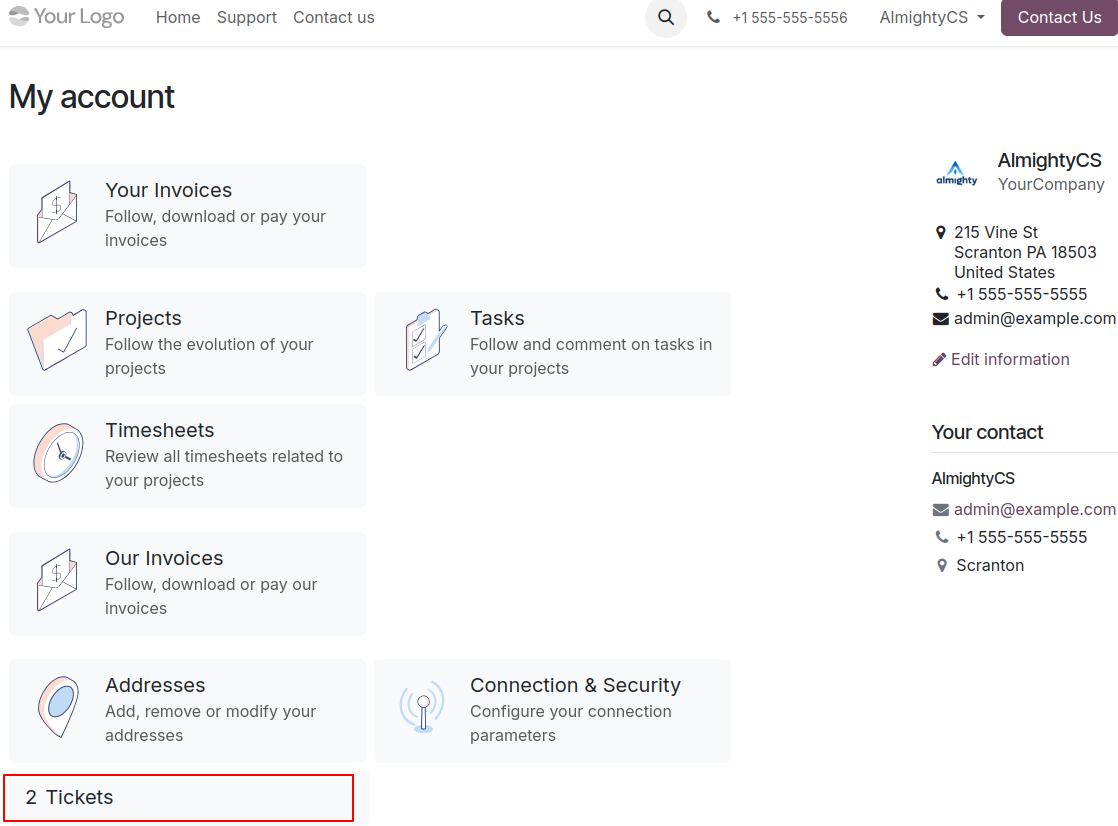The height and width of the screenshot is (826, 1118).
Task: Click the admin@example.com link under Your contact
Action: [1034, 510]
